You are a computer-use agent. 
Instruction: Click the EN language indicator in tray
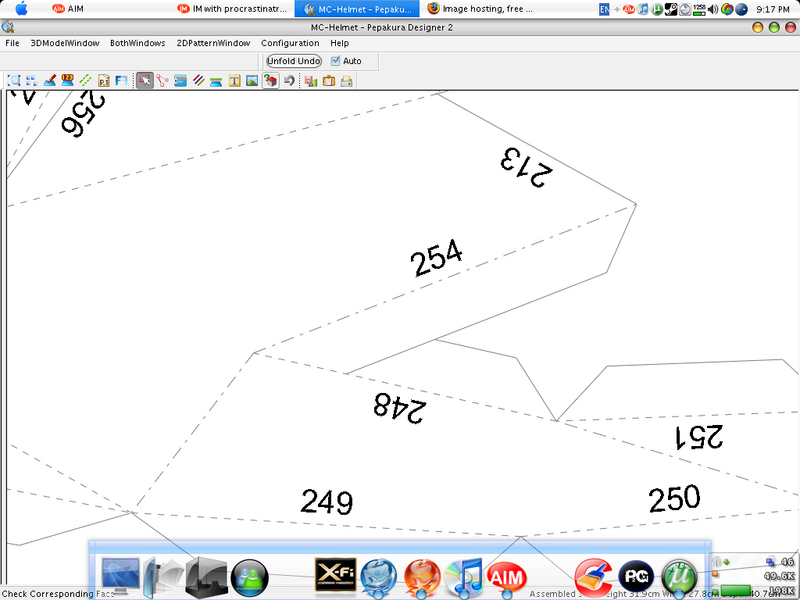604,9
